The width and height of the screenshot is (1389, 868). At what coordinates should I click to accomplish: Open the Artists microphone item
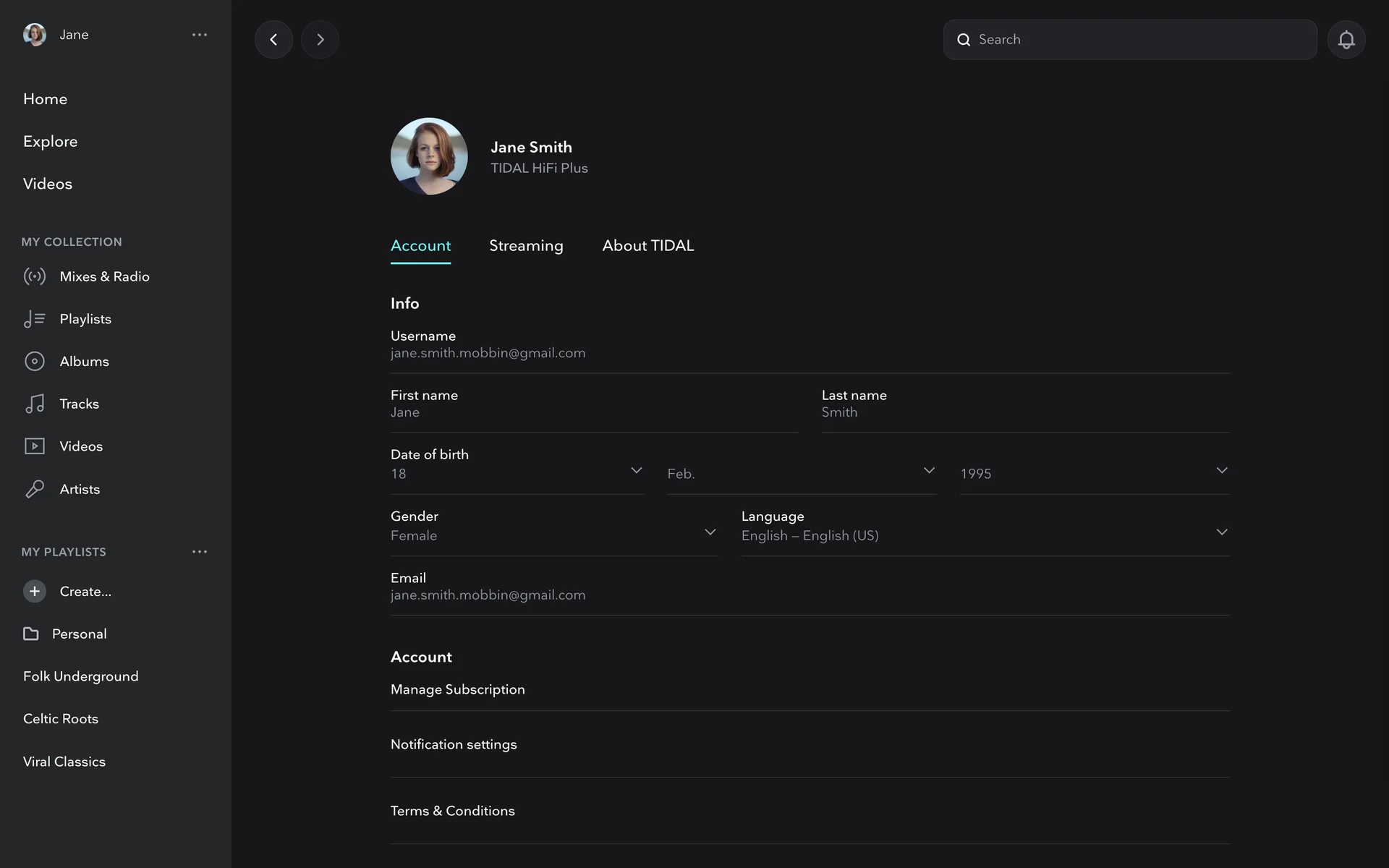click(x=35, y=489)
